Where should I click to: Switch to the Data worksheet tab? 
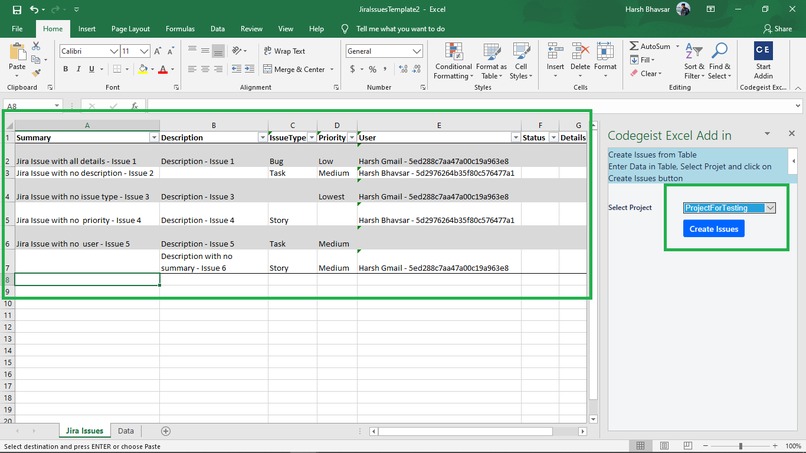(125, 431)
